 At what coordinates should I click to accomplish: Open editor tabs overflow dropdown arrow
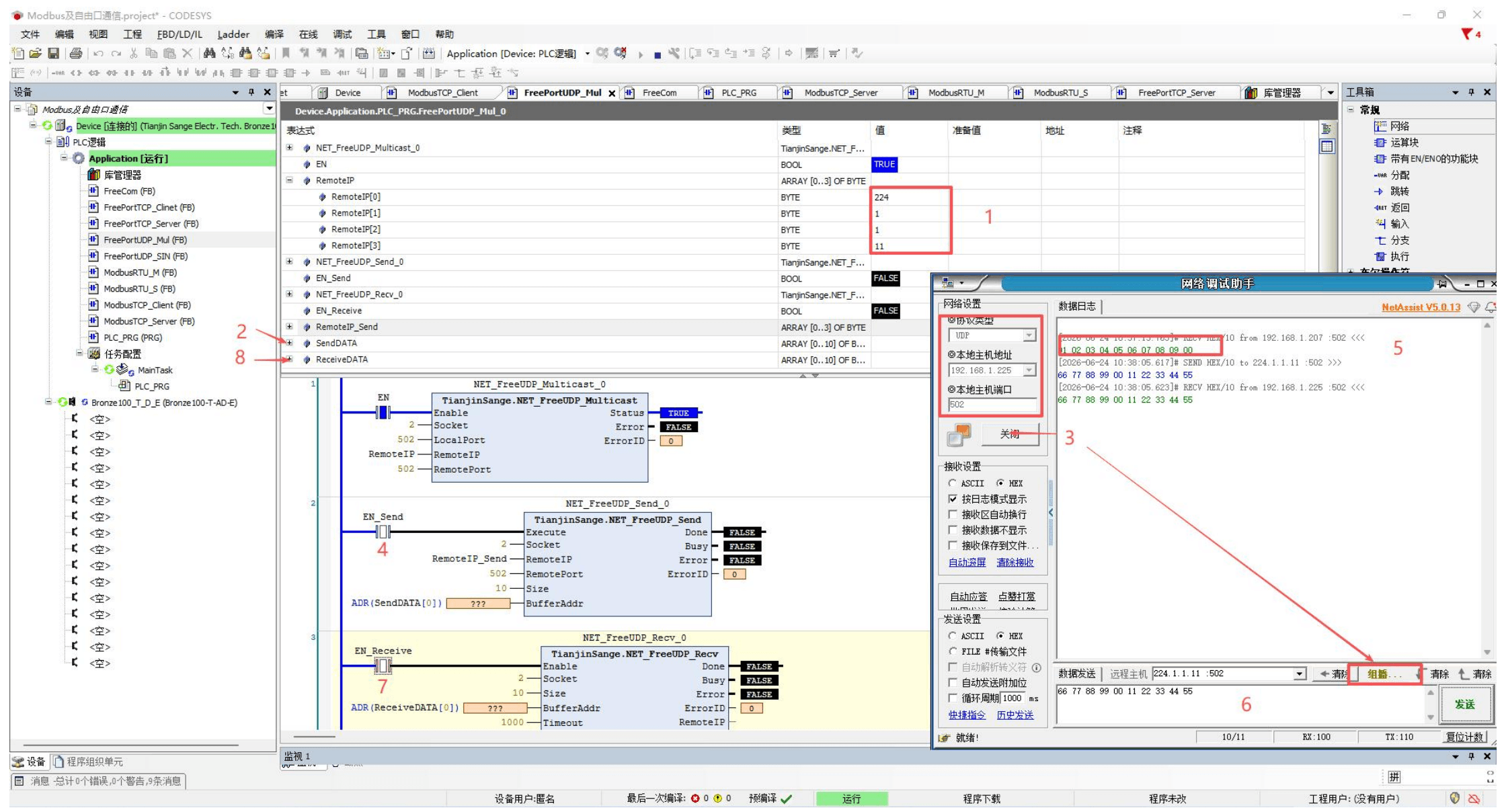(1331, 93)
